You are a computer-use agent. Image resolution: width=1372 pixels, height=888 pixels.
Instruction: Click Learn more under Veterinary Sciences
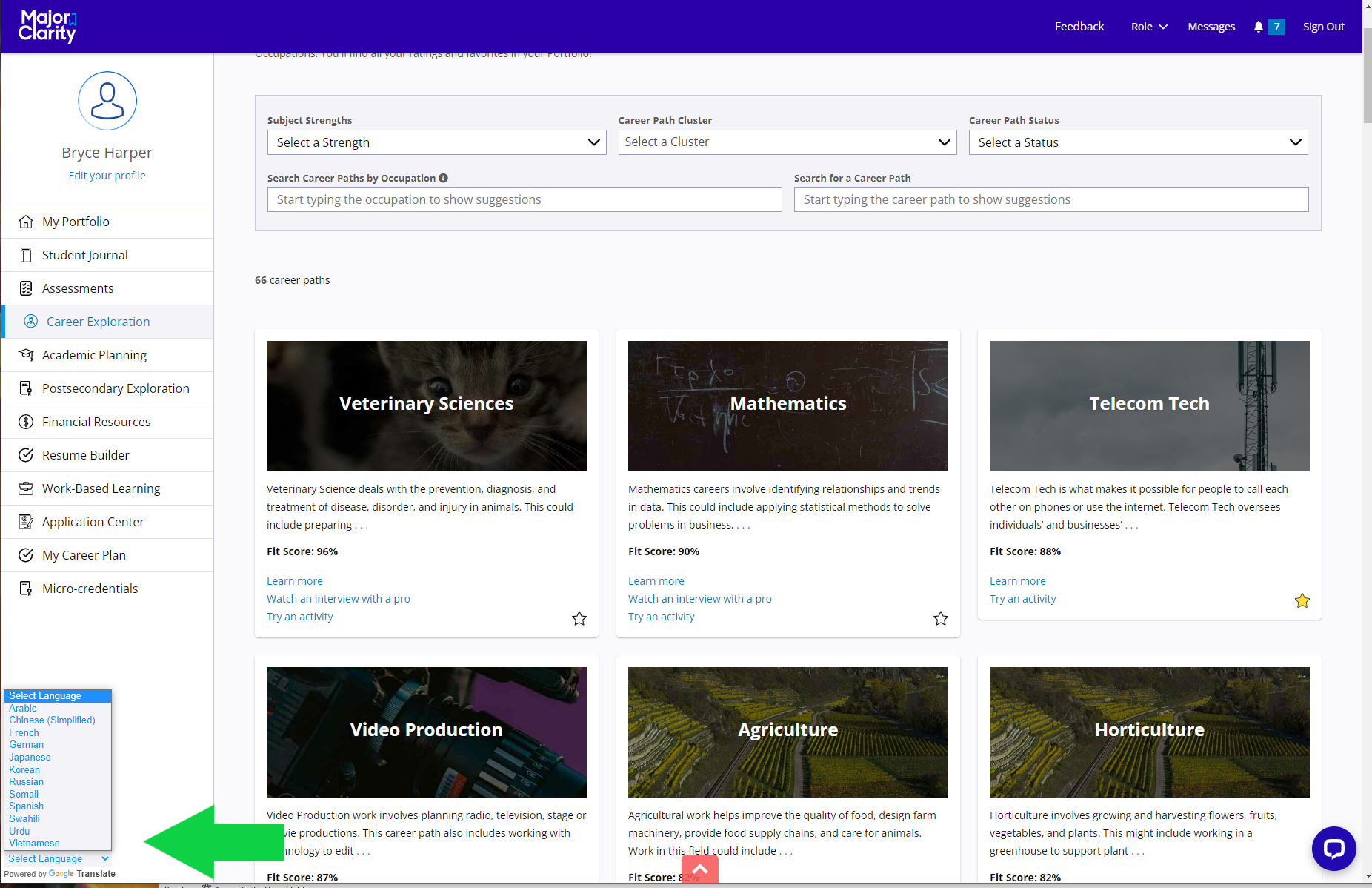point(295,581)
